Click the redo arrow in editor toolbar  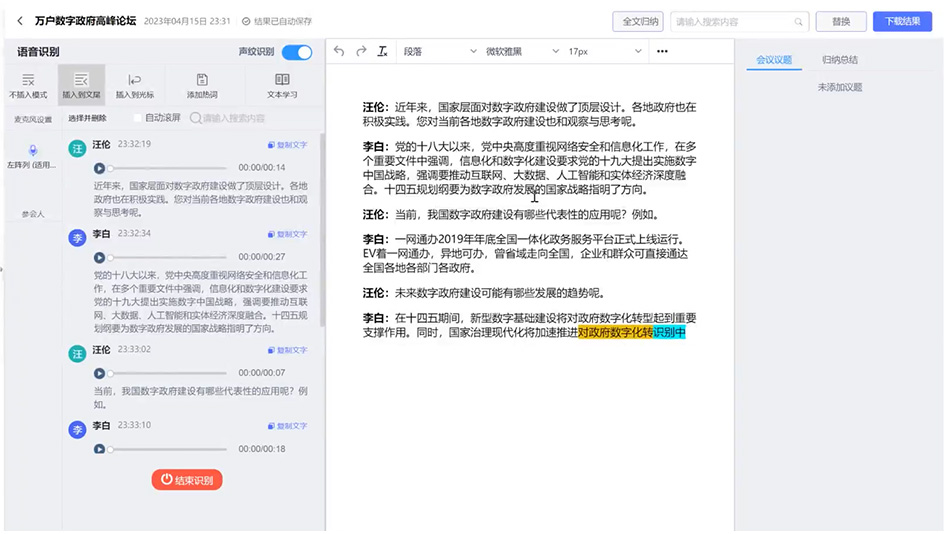point(361,51)
